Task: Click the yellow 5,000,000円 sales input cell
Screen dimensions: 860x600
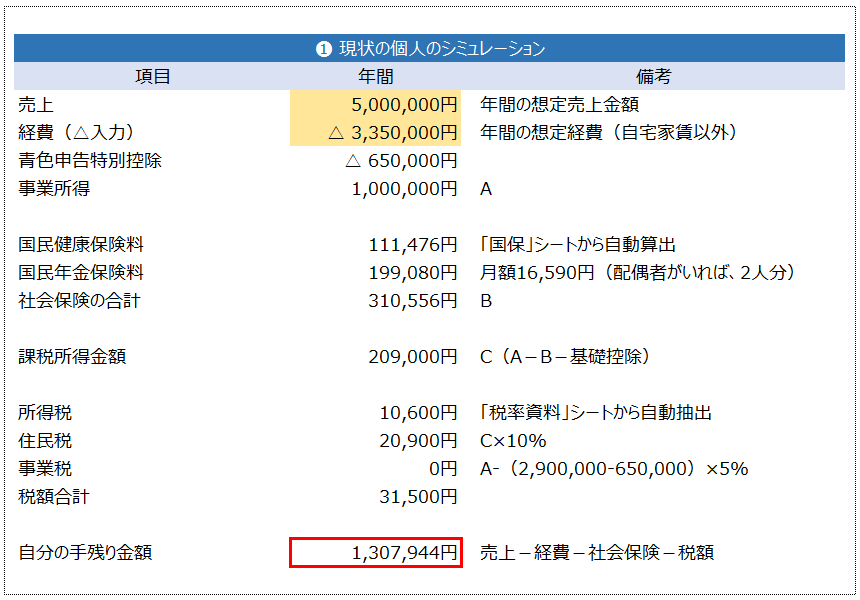Action: point(376,104)
